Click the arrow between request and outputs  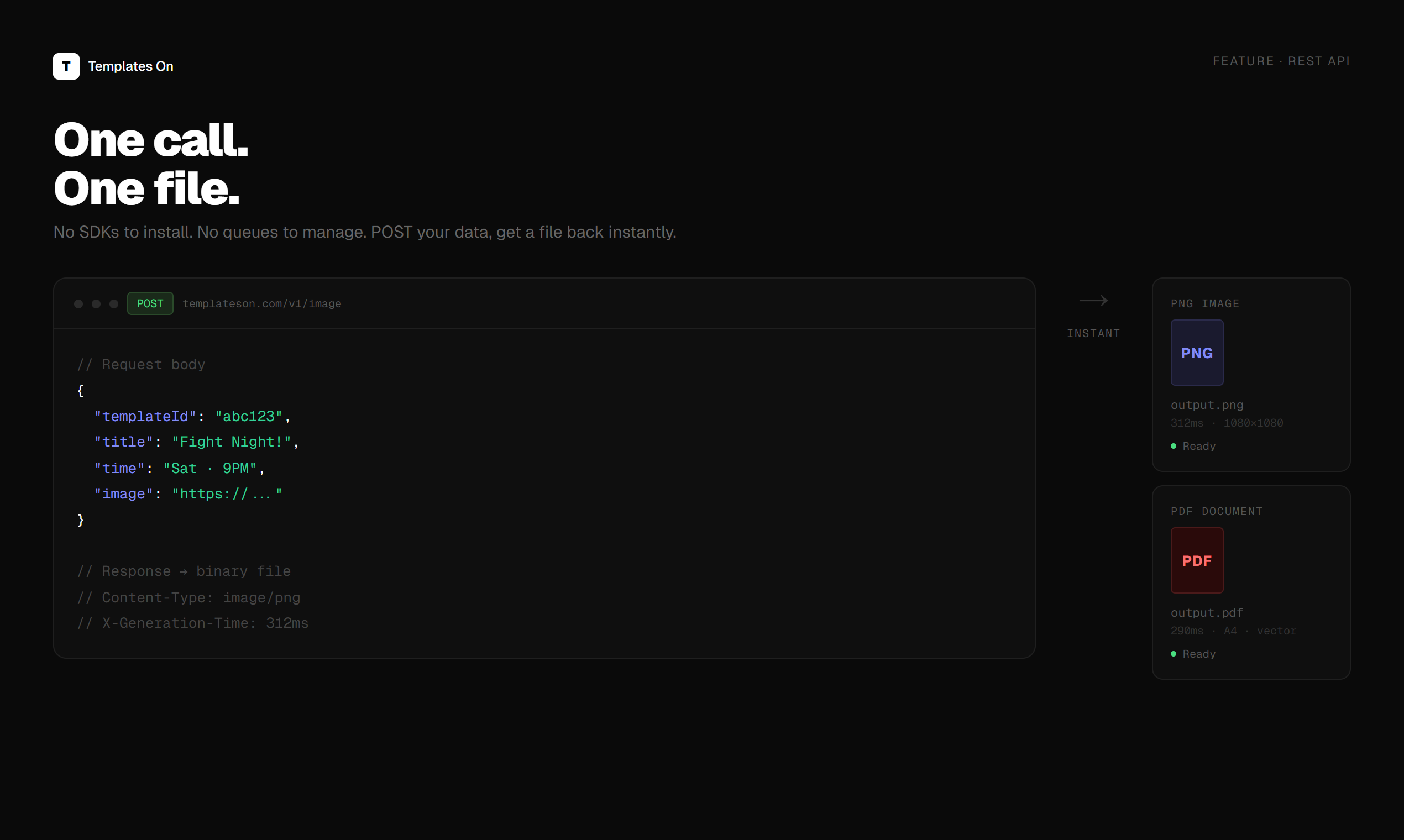[1094, 301]
